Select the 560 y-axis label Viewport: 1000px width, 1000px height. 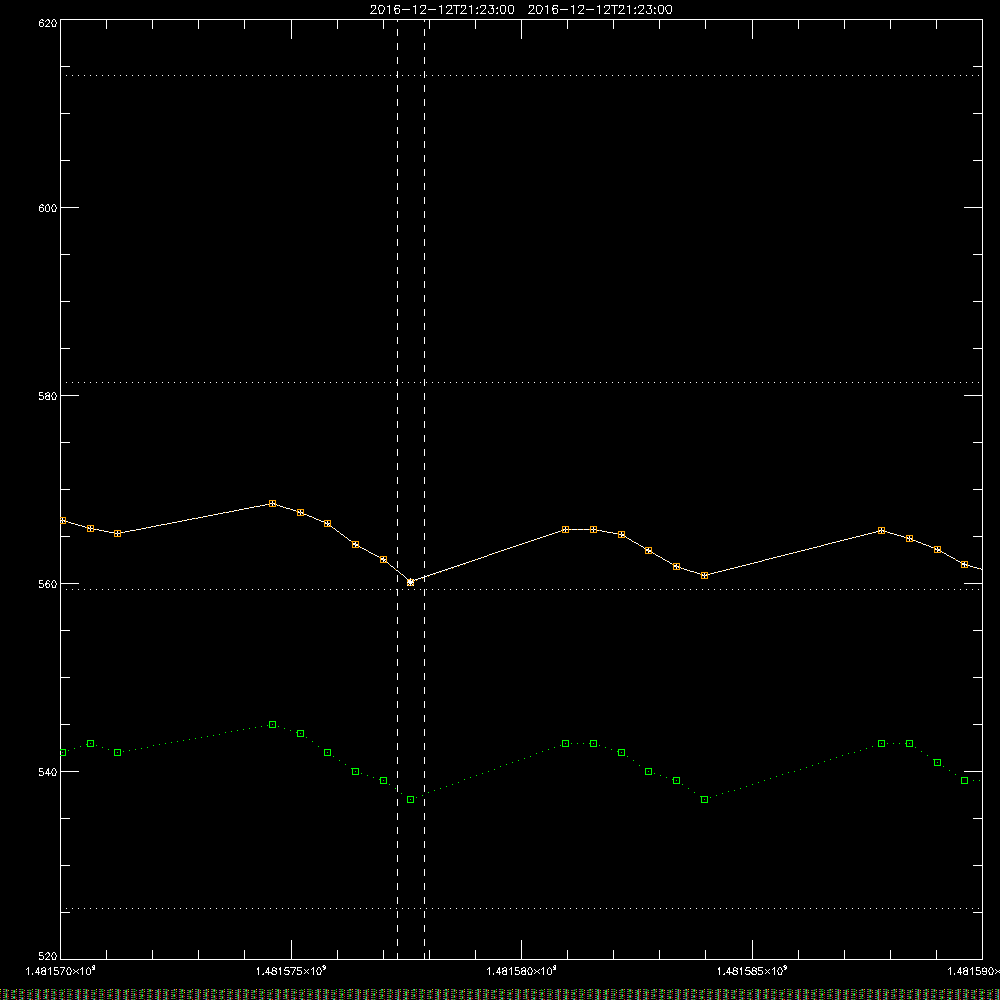click(x=48, y=584)
